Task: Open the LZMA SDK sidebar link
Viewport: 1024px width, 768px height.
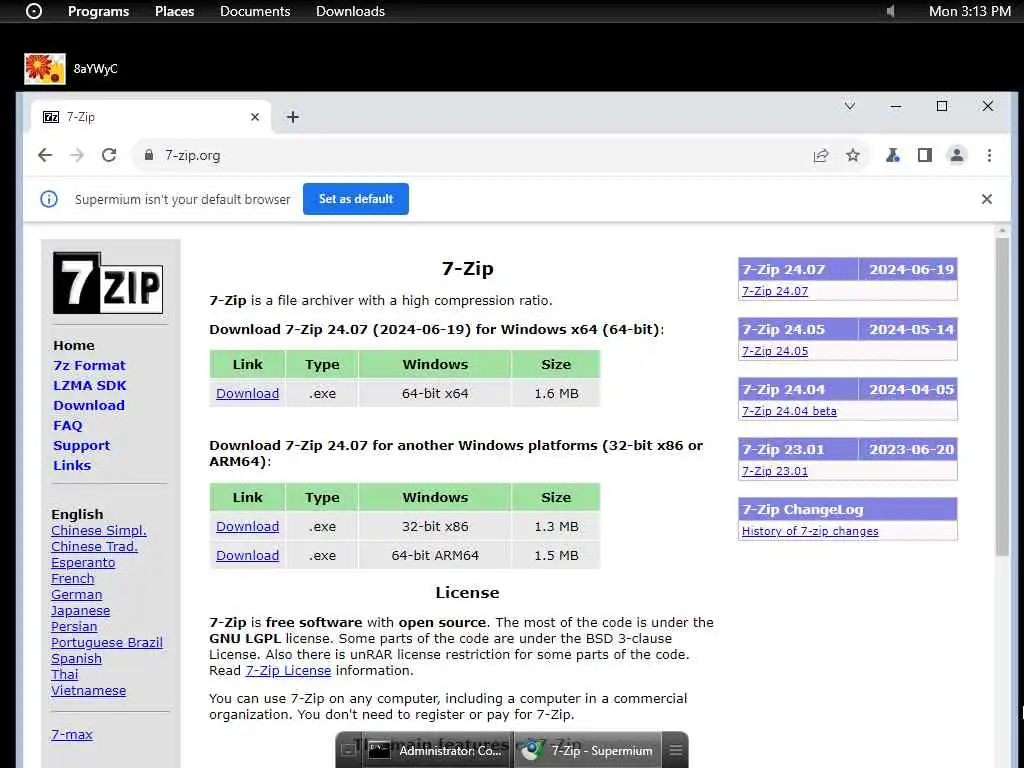Action: point(90,386)
